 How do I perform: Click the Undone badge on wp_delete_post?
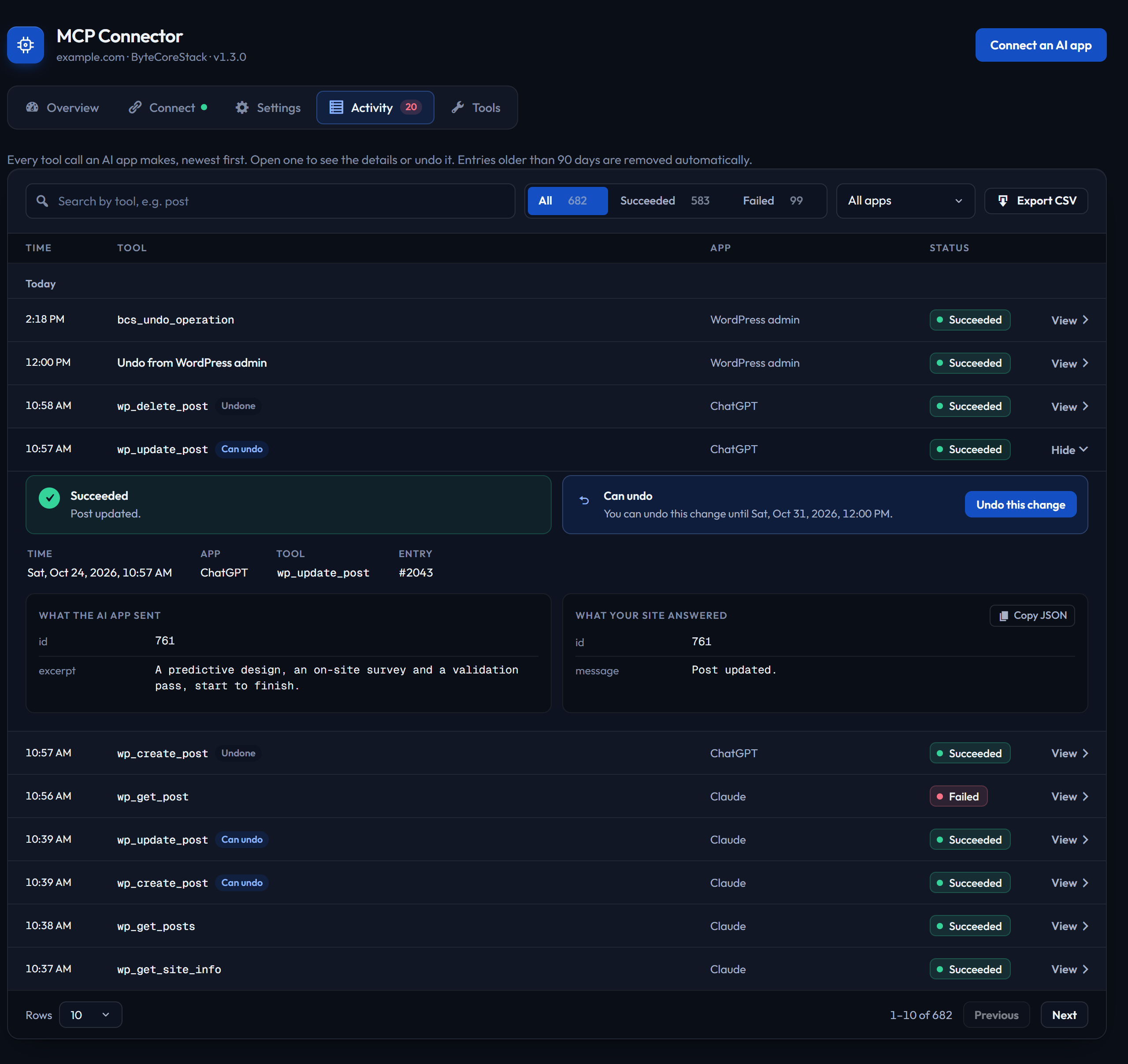(238, 406)
